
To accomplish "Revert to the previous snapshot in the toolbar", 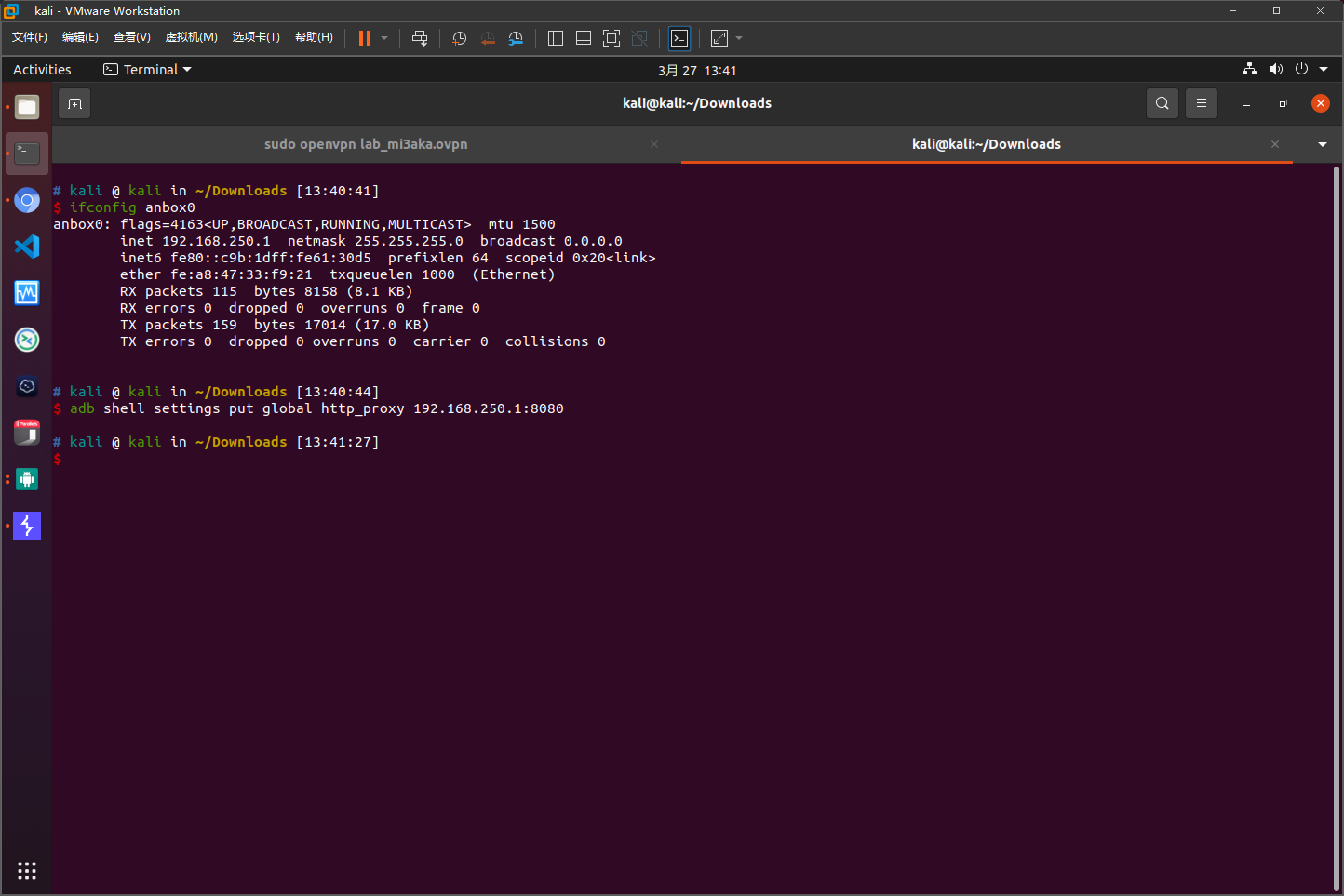I will point(488,38).
